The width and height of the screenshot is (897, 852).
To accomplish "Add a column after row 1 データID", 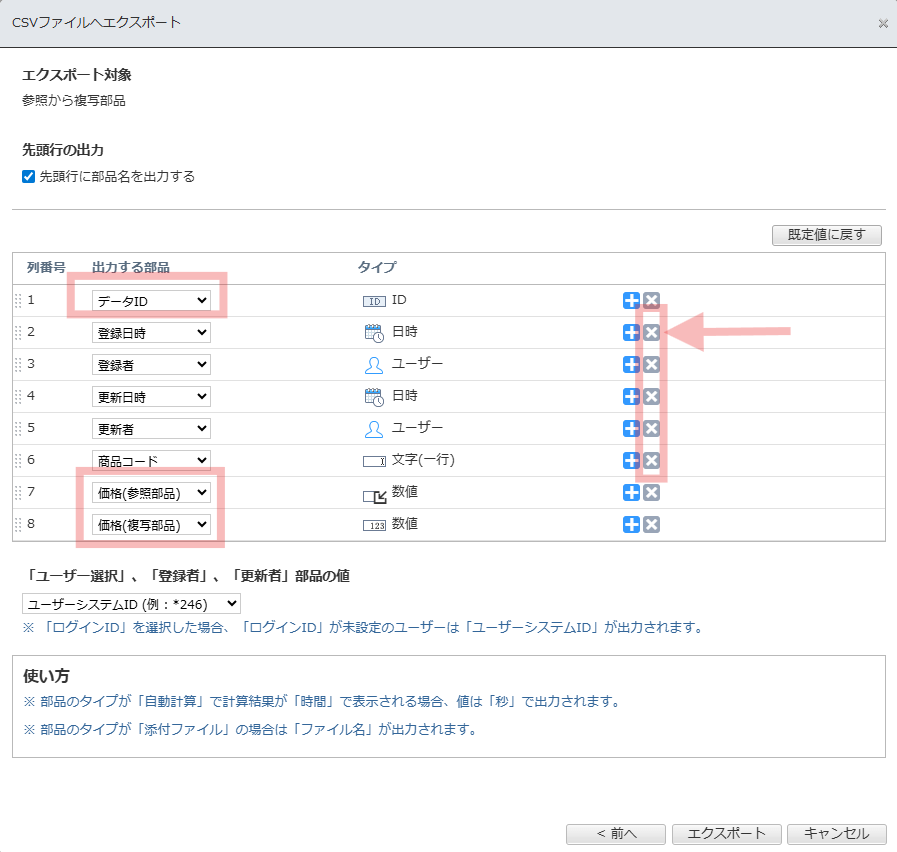I will (631, 300).
